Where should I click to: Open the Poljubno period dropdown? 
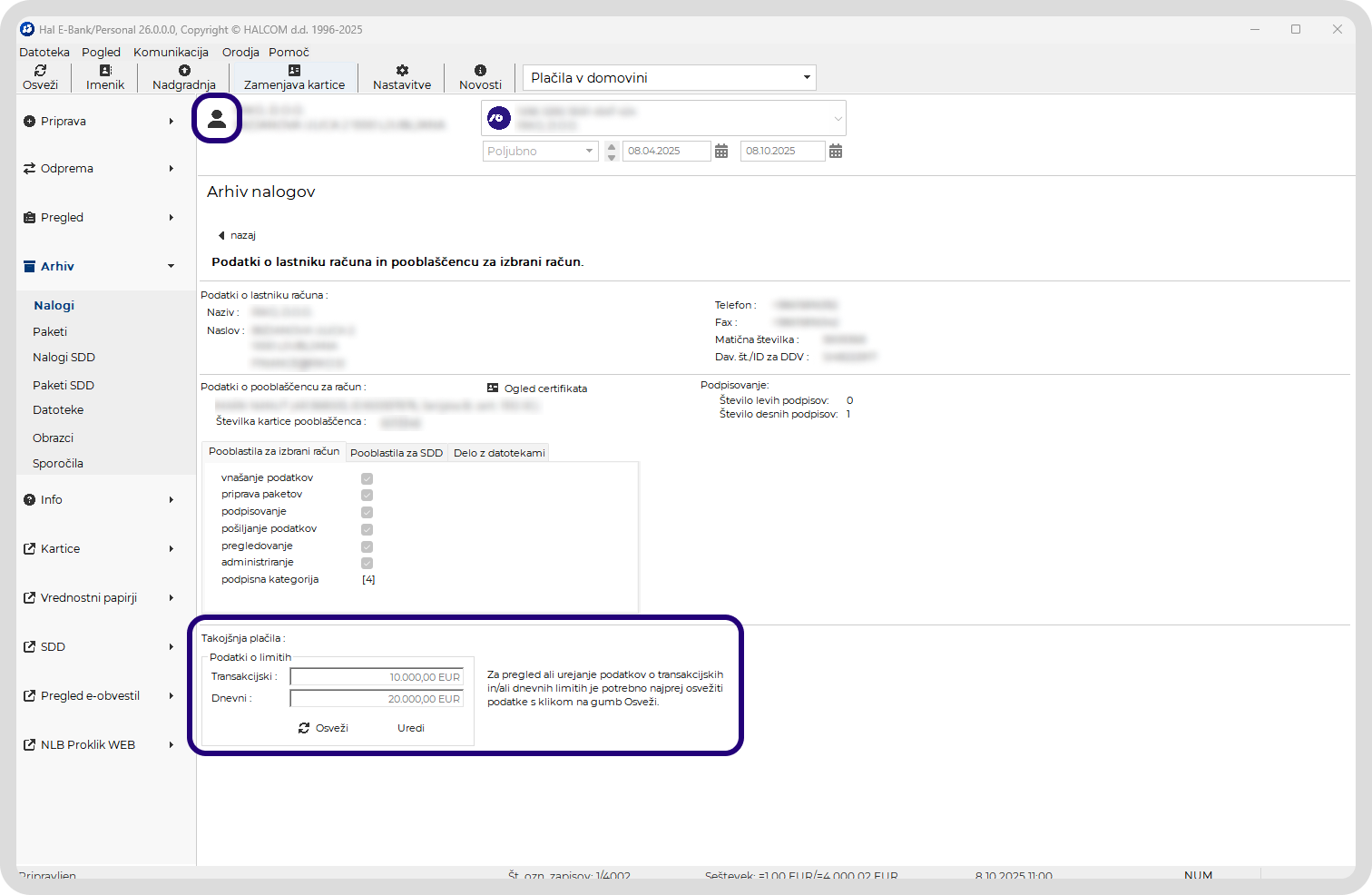pos(540,152)
